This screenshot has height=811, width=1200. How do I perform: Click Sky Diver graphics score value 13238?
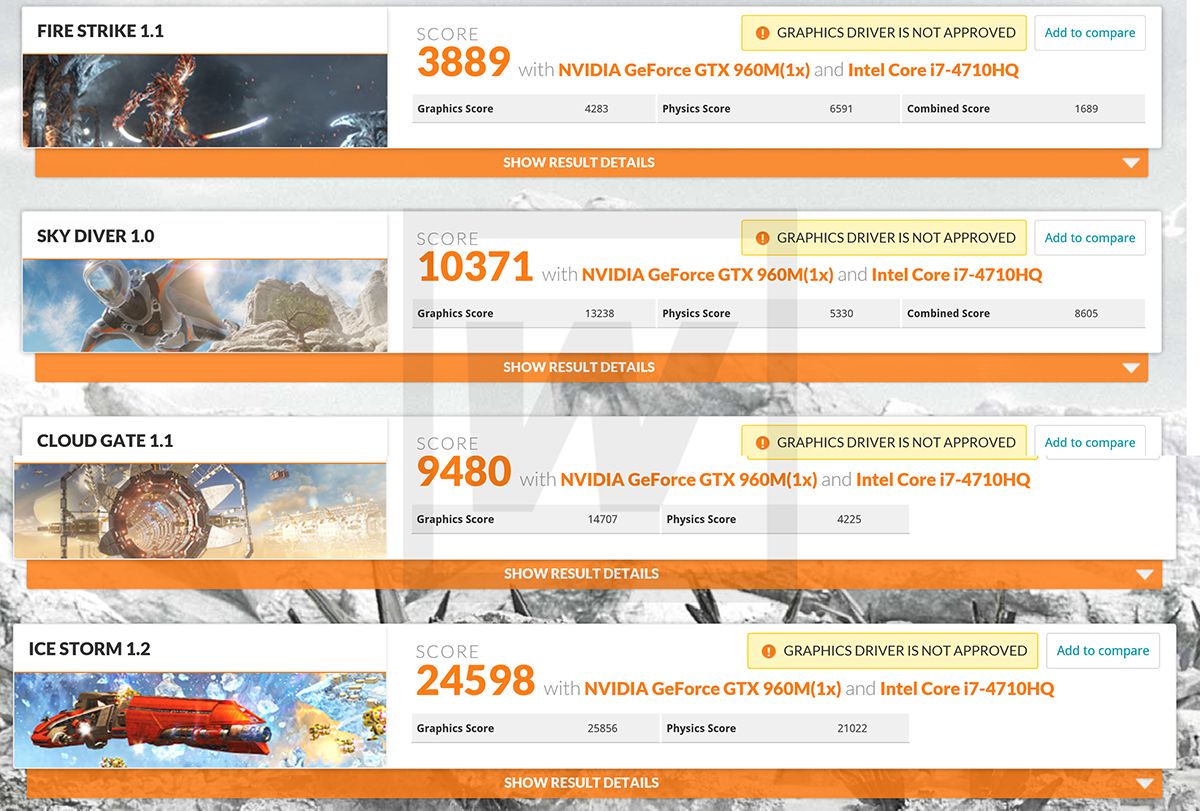click(599, 314)
